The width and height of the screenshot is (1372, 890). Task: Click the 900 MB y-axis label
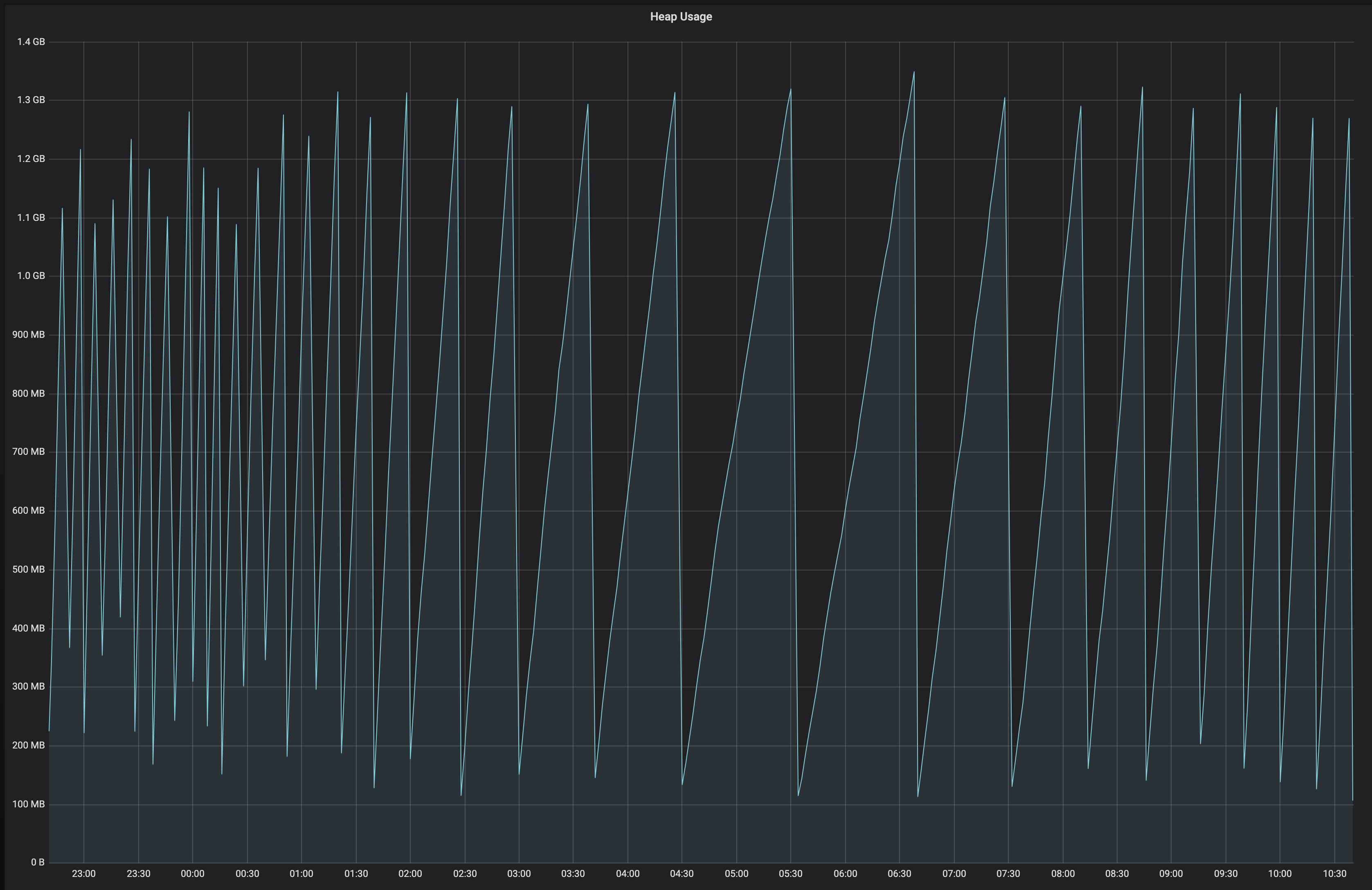28,334
